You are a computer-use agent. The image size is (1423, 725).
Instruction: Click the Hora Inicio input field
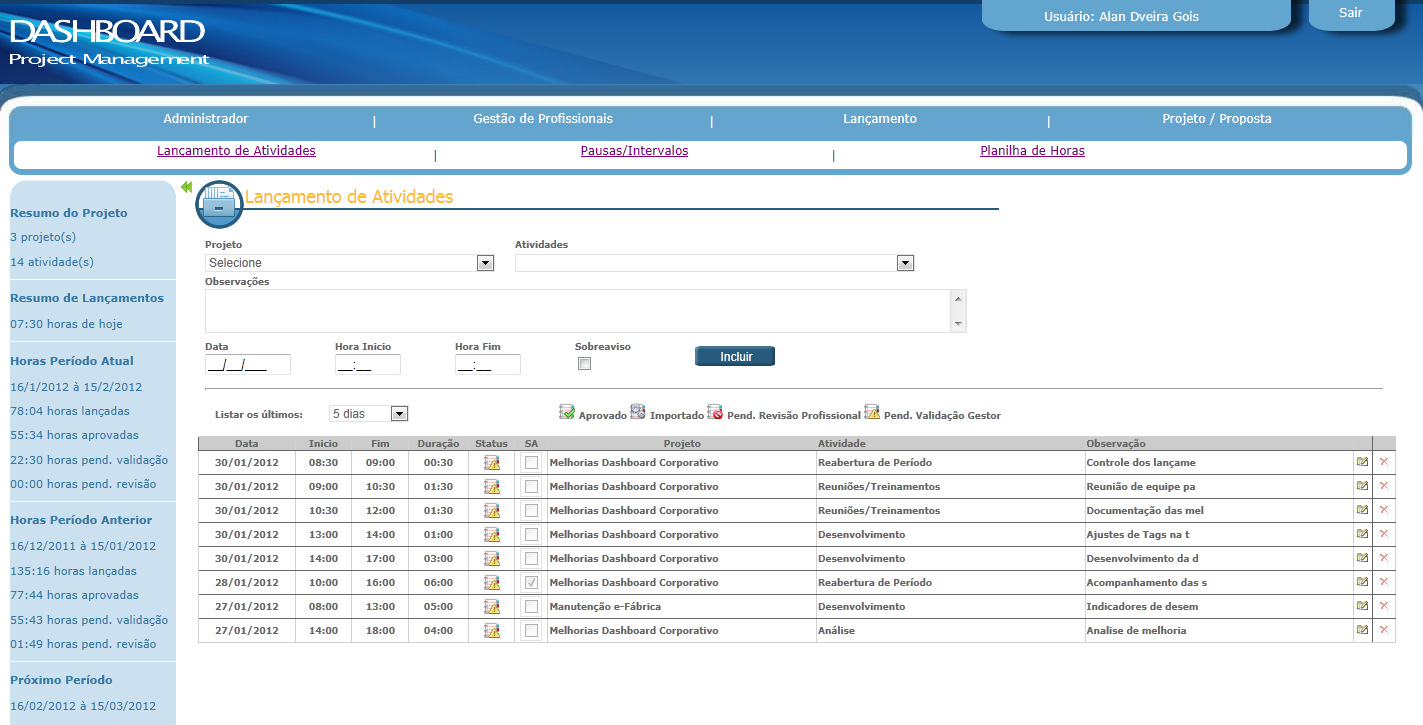point(368,365)
